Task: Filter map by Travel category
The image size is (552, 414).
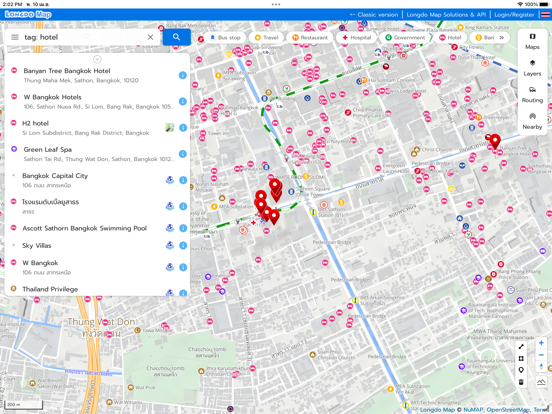Action: coord(266,37)
